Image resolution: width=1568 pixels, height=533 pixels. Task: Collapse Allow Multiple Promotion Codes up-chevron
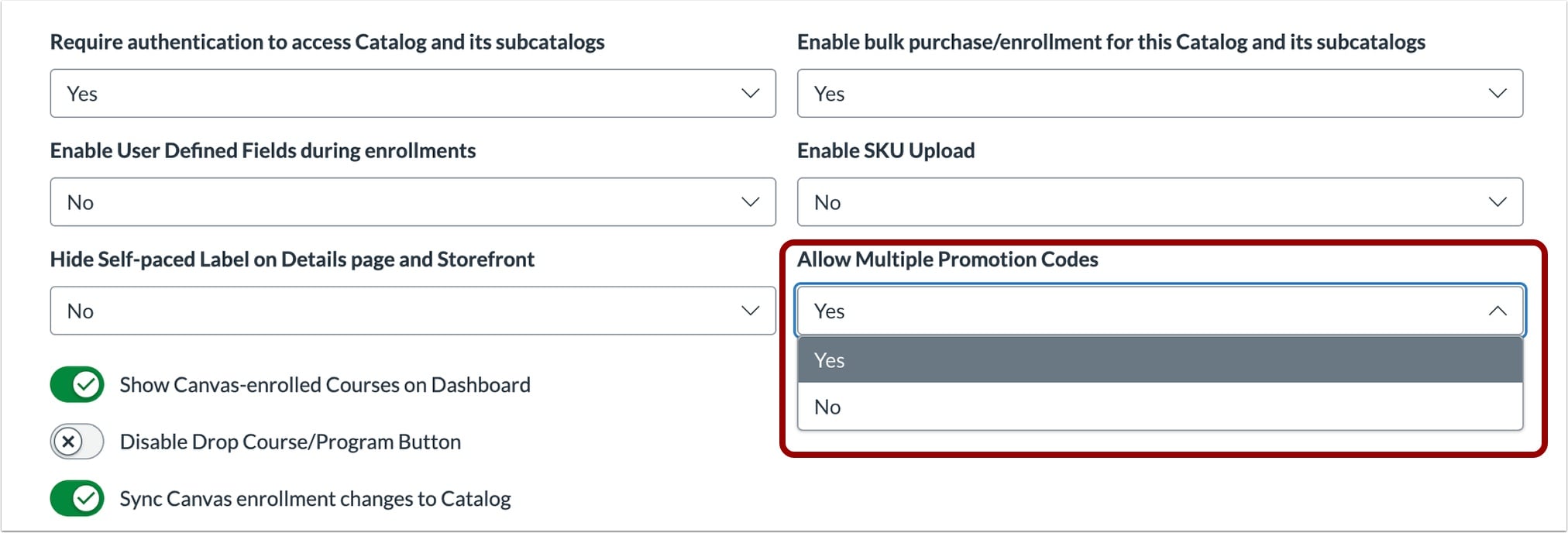1497,311
